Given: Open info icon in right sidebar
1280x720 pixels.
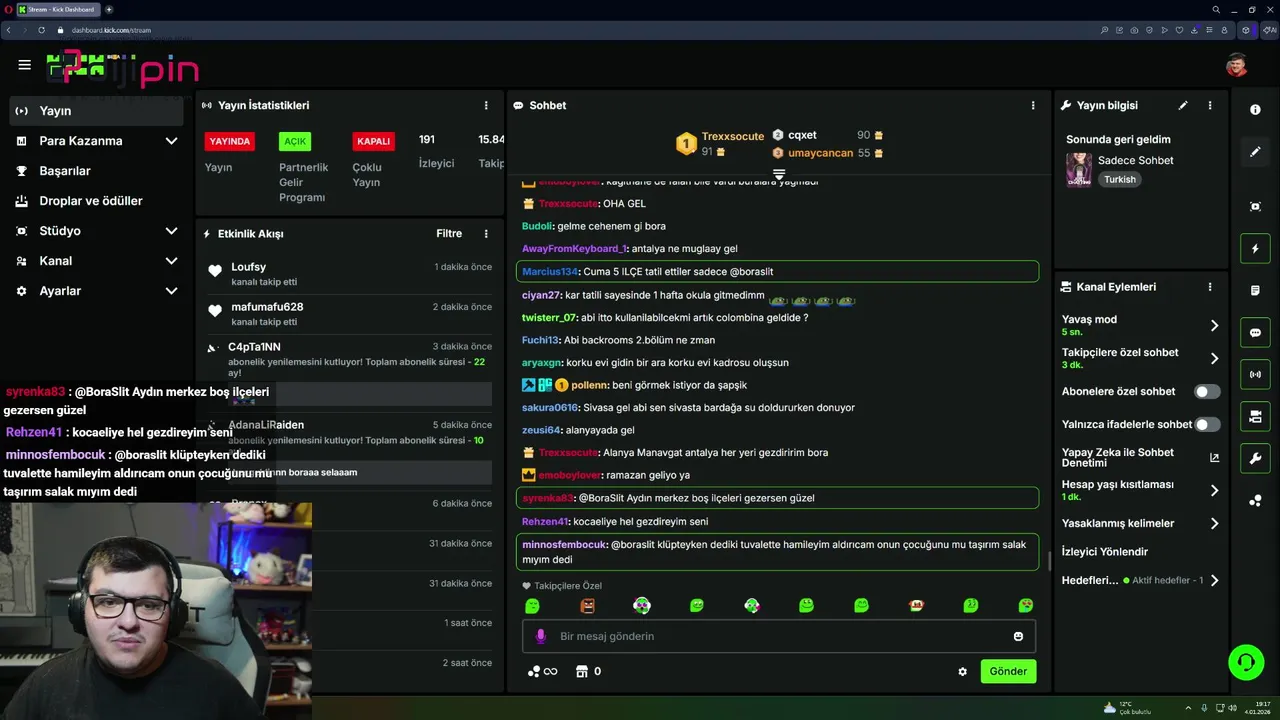Looking at the screenshot, I should 1255,110.
